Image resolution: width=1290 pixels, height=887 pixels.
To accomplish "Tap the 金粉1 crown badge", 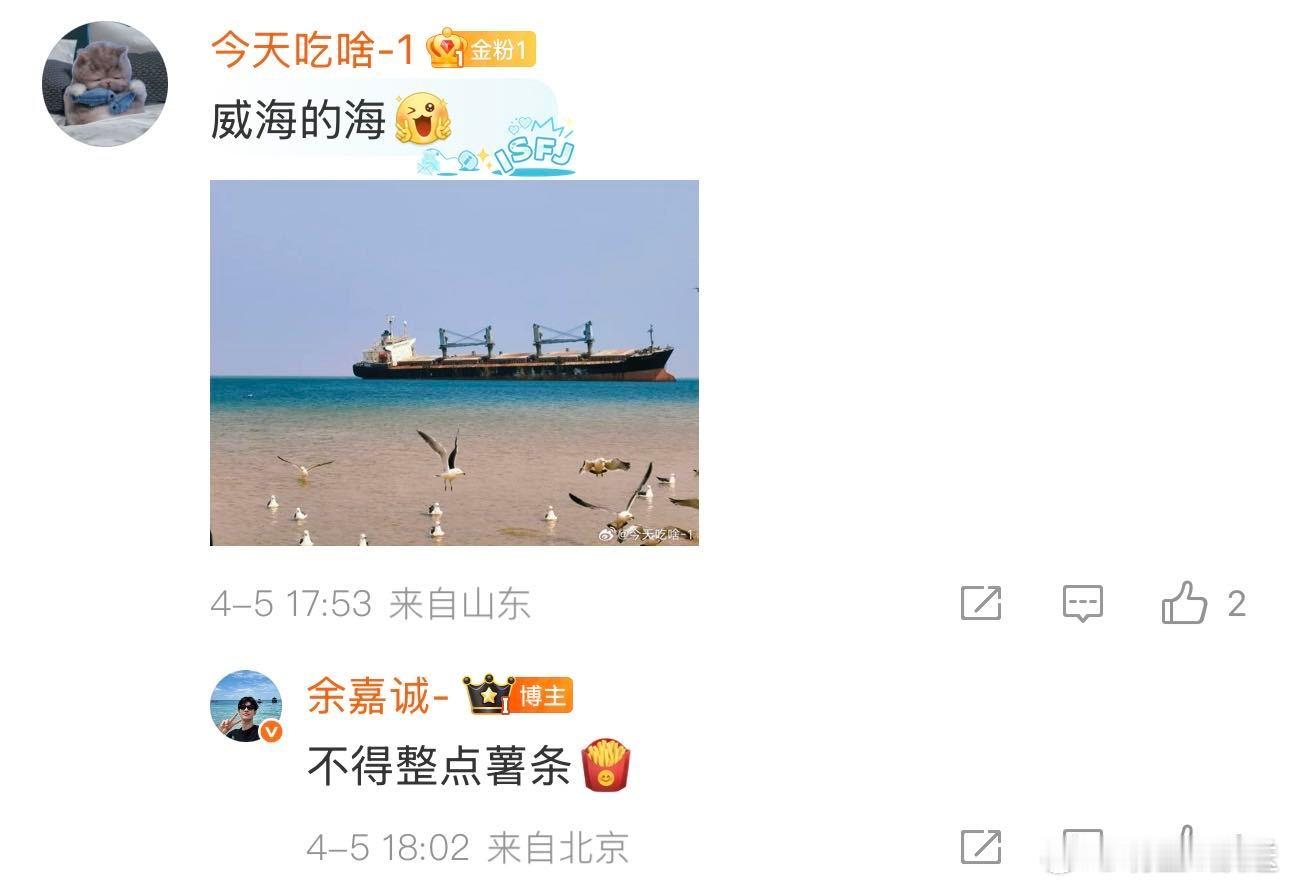I will 483,49.
